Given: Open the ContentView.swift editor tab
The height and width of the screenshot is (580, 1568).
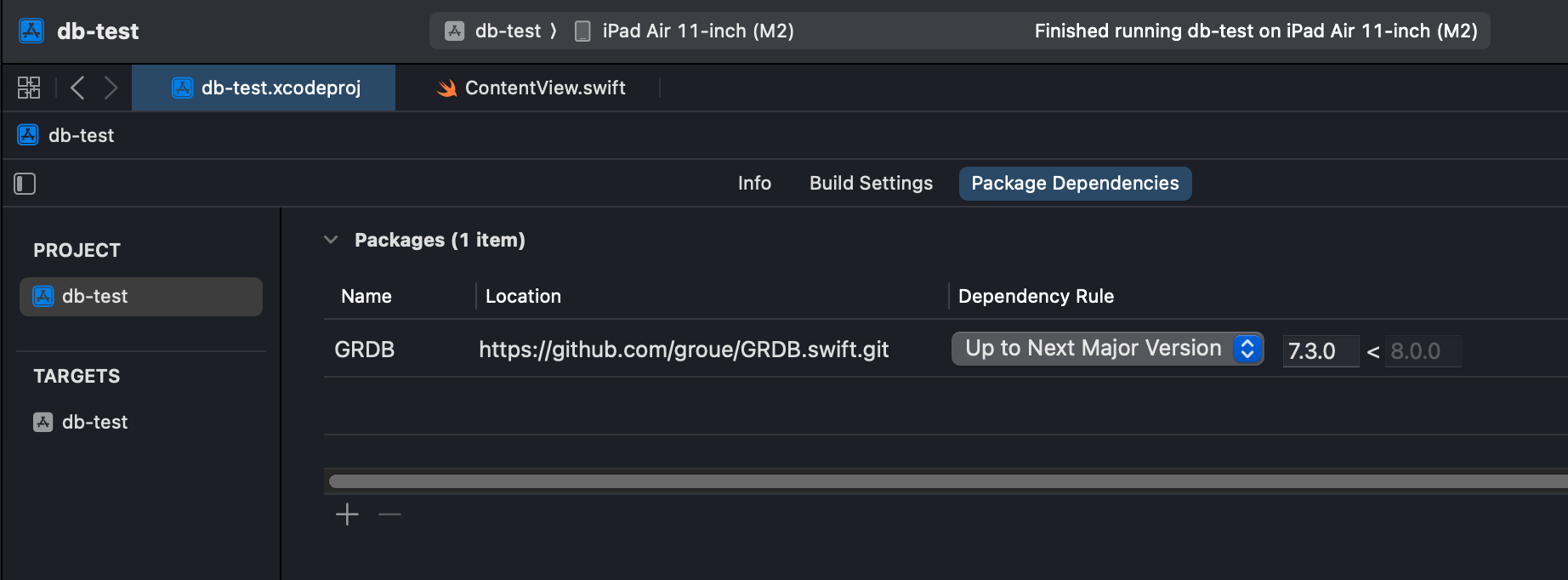Looking at the screenshot, I should click(544, 88).
